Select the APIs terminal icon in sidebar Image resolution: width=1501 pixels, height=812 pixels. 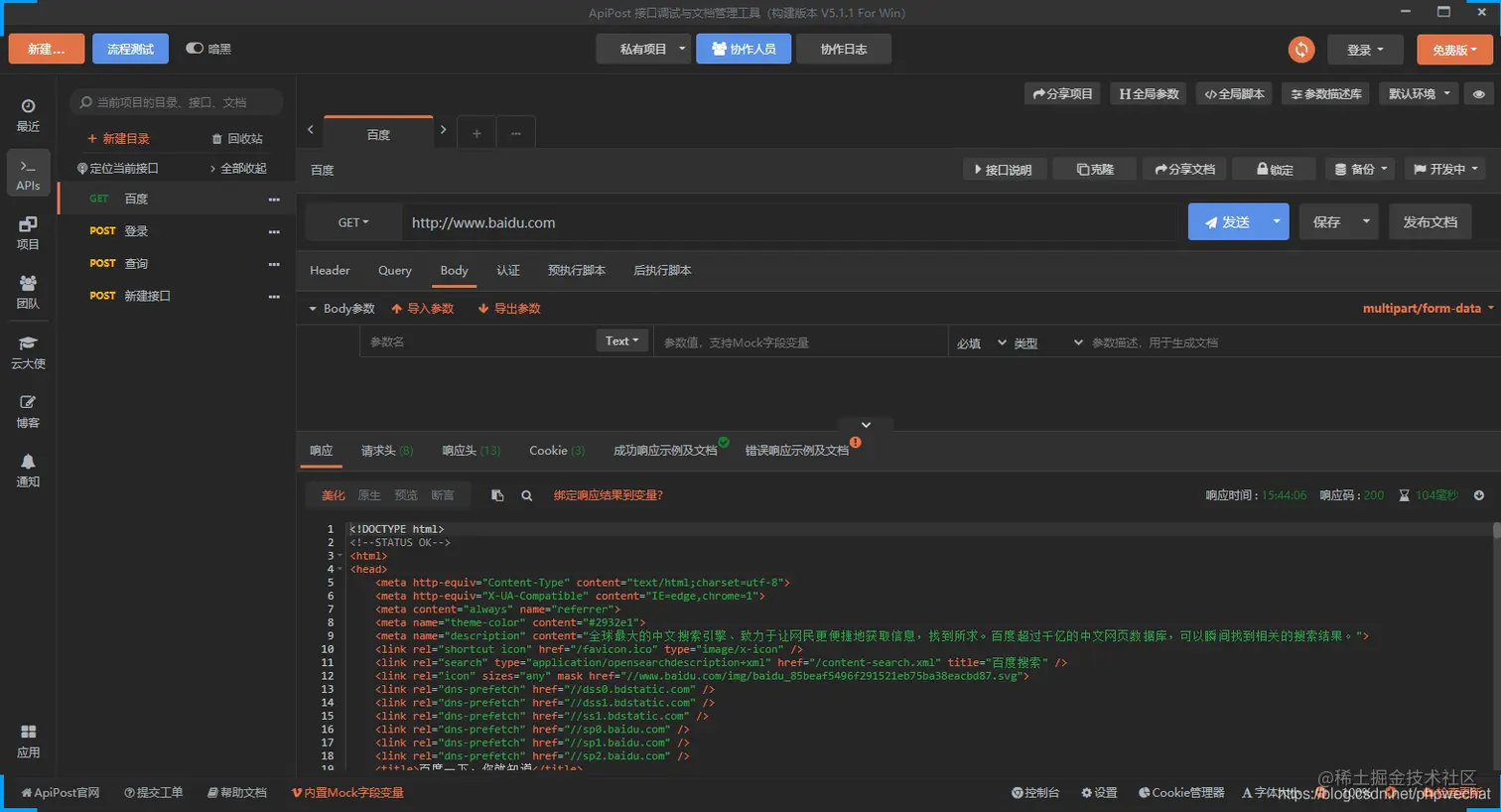point(28,174)
